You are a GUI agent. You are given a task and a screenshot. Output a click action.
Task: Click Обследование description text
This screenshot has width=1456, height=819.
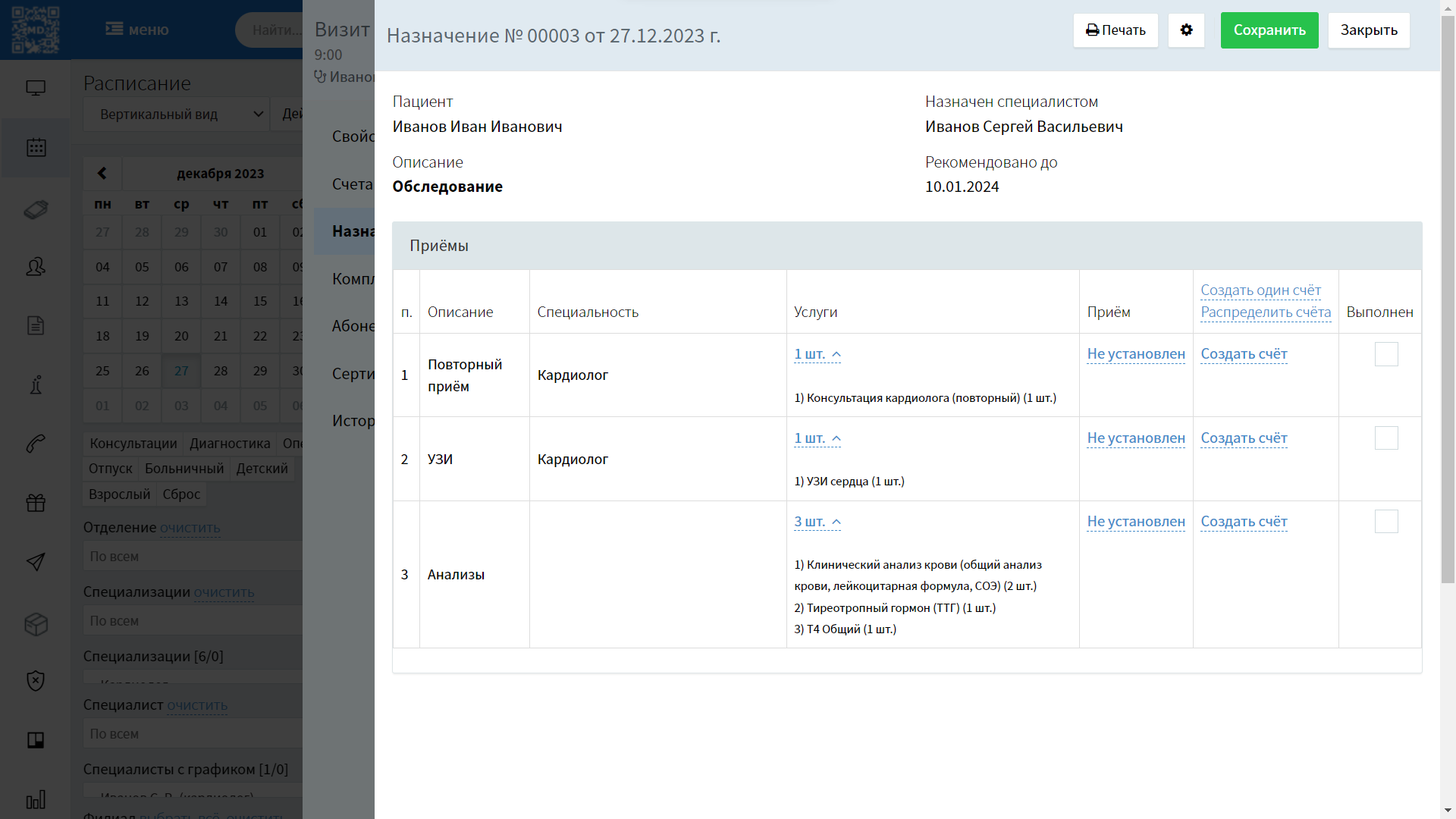point(447,187)
